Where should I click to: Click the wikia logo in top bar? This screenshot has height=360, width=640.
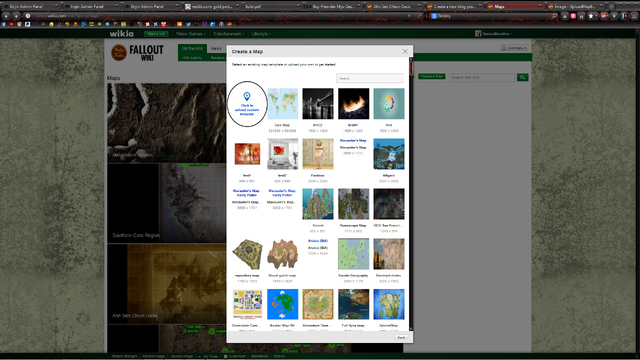121,33
